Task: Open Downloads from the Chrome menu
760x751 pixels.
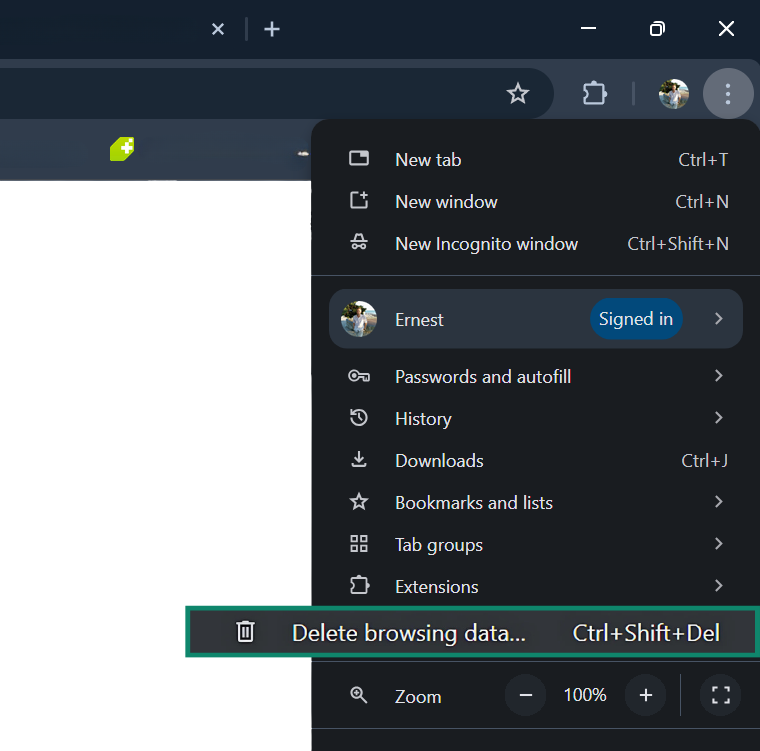Action: 439,461
